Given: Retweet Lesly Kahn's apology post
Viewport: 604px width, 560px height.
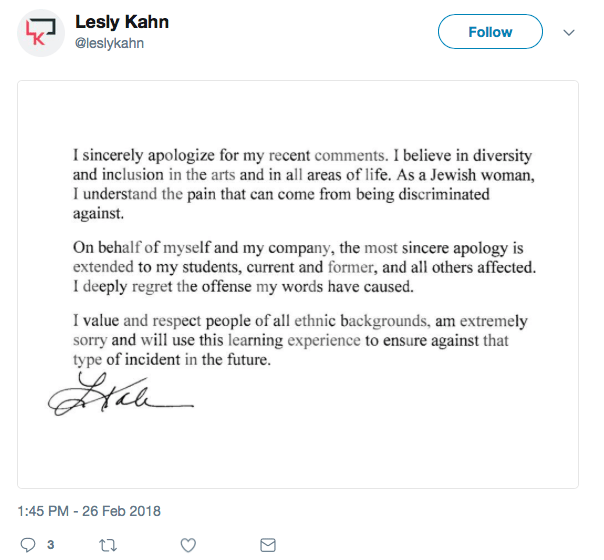Looking at the screenshot, I should (108, 545).
